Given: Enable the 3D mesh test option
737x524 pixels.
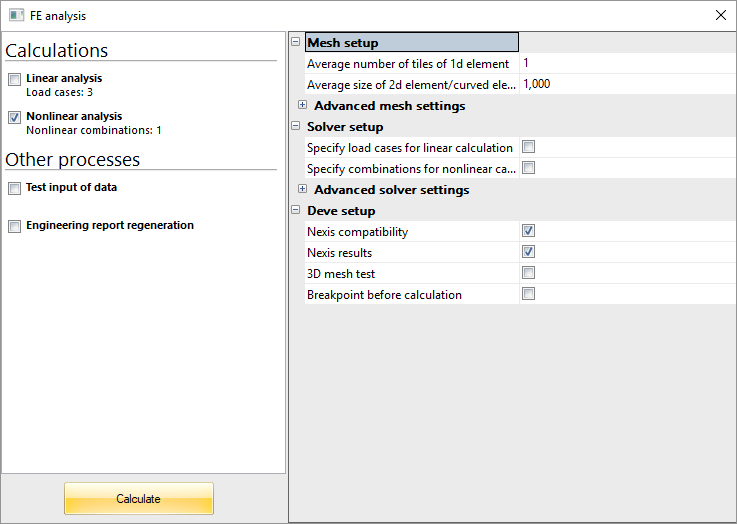Looking at the screenshot, I should (528, 273).
